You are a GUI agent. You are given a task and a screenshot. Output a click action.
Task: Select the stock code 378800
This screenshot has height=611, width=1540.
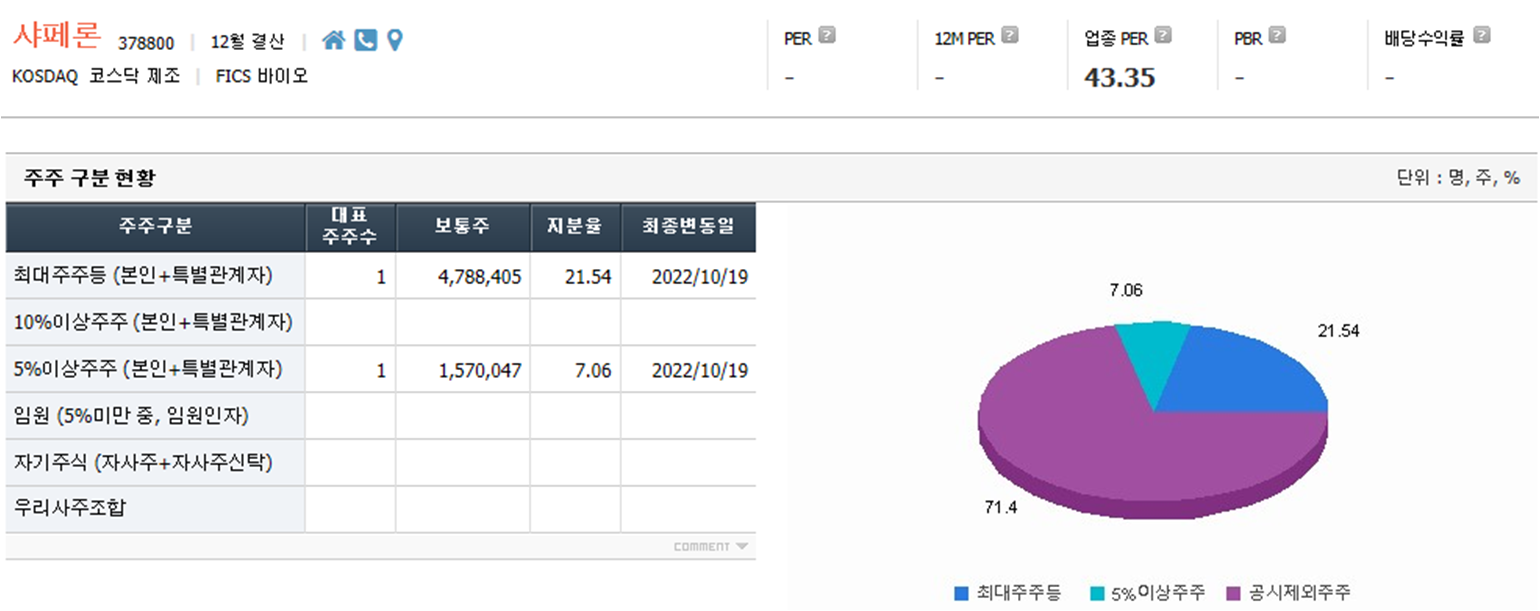pos(146,43)
